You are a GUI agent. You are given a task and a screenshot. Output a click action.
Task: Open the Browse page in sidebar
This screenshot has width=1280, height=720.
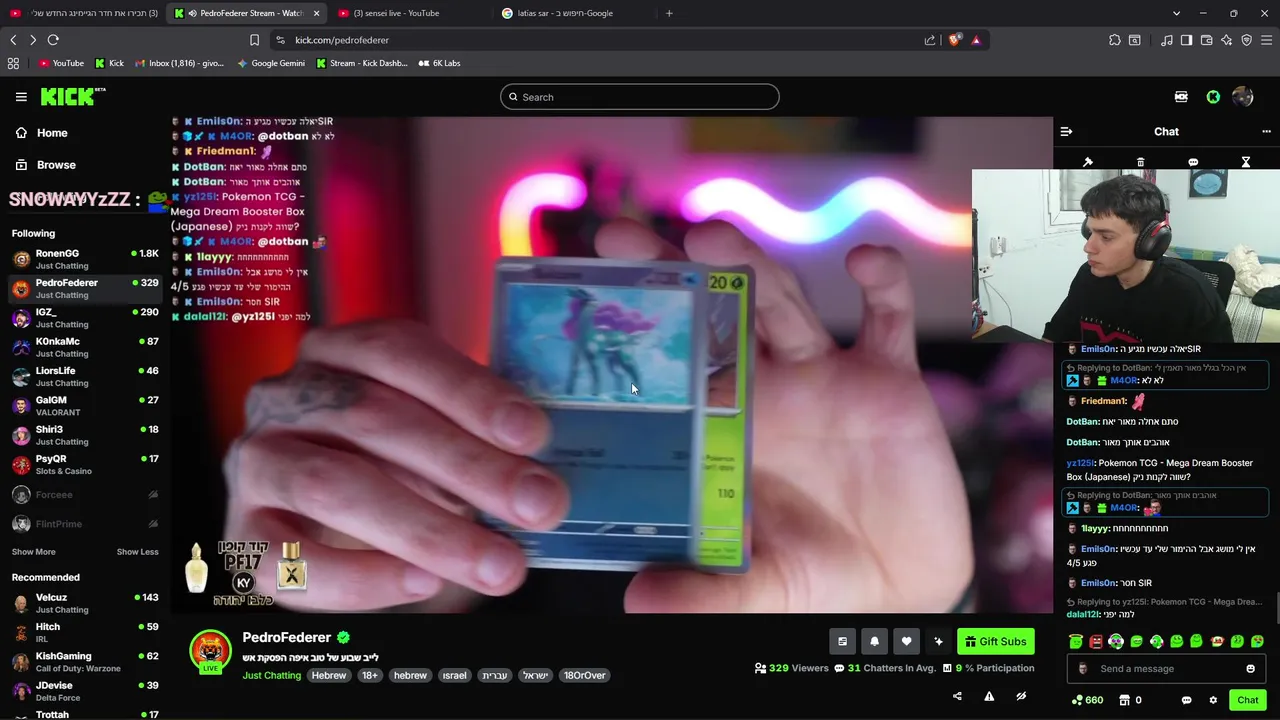pyautogui.click(x=45, y=165)
